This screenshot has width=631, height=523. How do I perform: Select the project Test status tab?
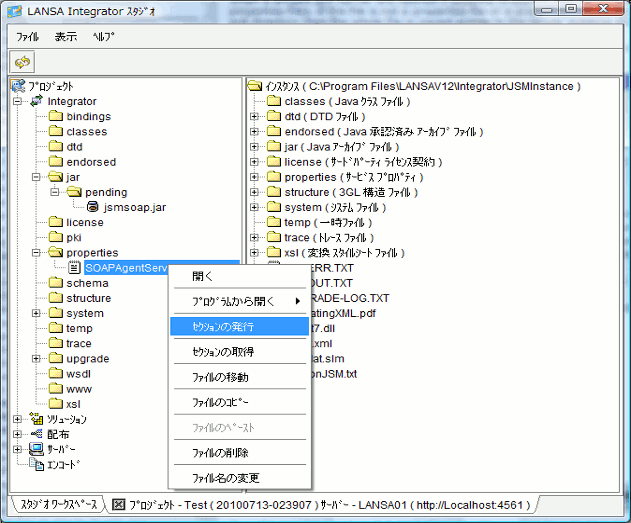(322, 504)
